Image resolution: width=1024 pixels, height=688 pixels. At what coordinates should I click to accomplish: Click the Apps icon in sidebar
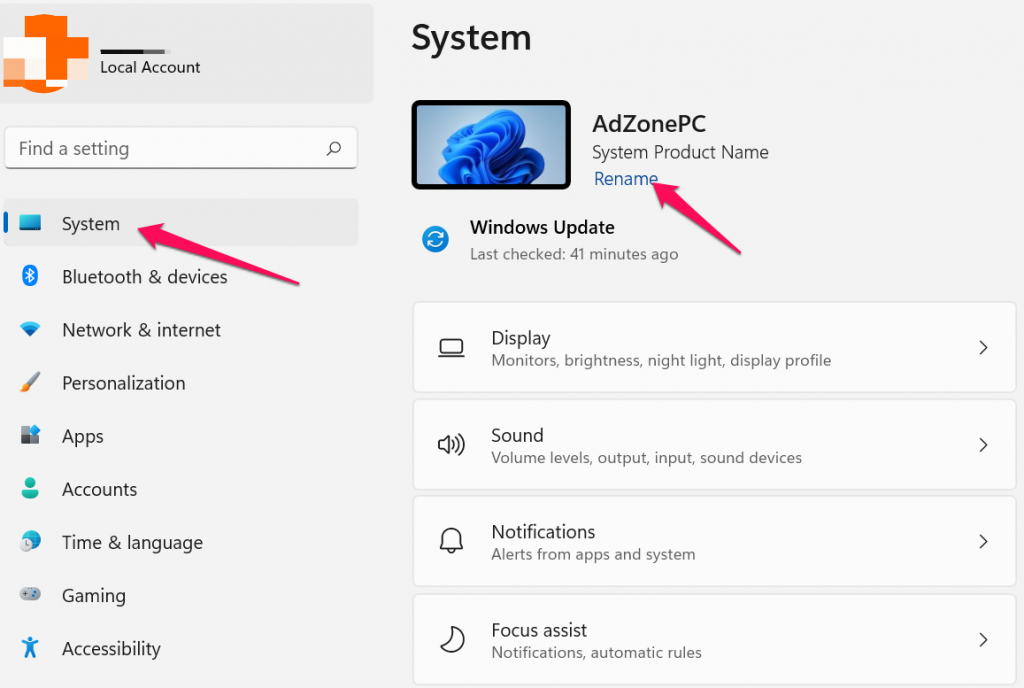click(x=30, y=435)
